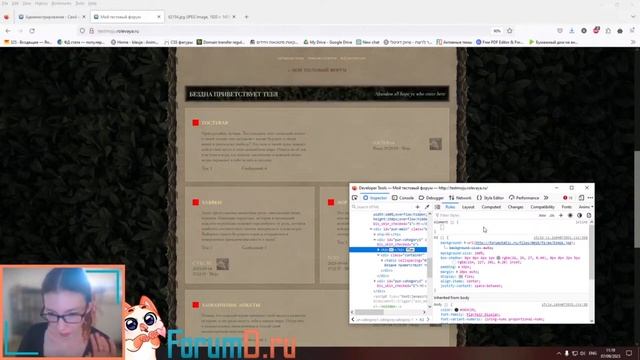Show more DevTools panels chevron
Image resolution: width=640 pixels, height=360 pixels.
point(546,198)
